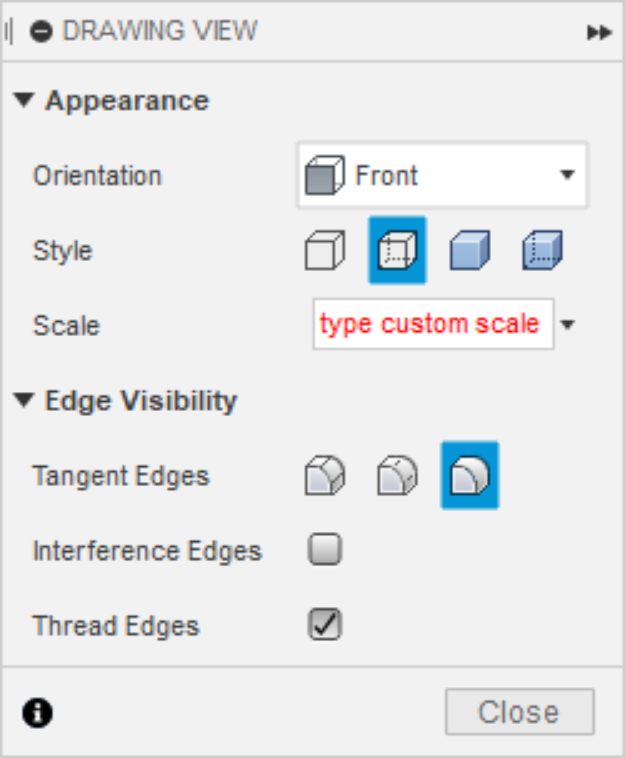Screen dimensions: 625x758
Task: Enable the Interference Edges checkbox
Action: pyautogui.click(x=325, y=550)
